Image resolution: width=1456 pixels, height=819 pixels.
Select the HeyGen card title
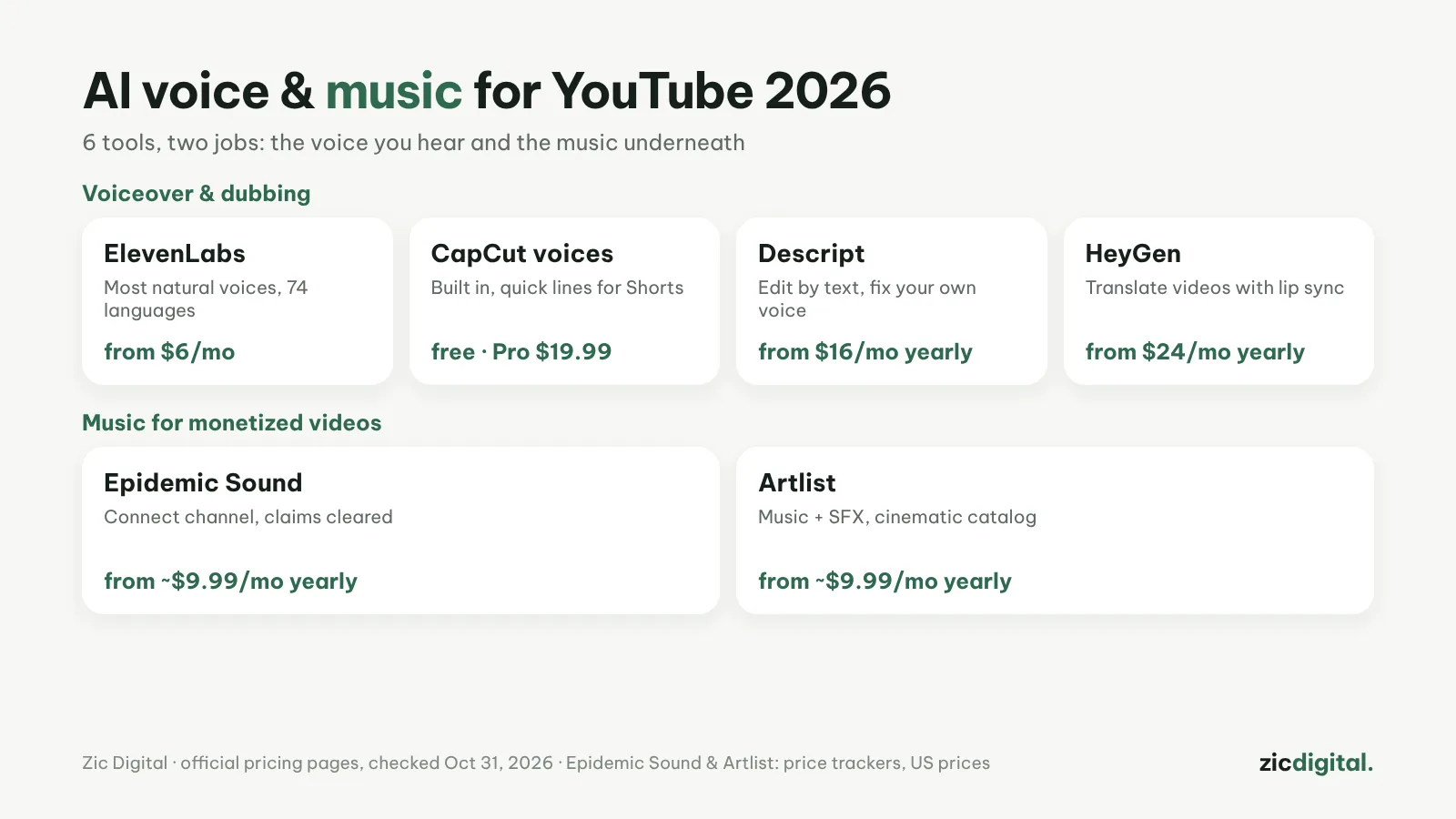point(1133,253)
